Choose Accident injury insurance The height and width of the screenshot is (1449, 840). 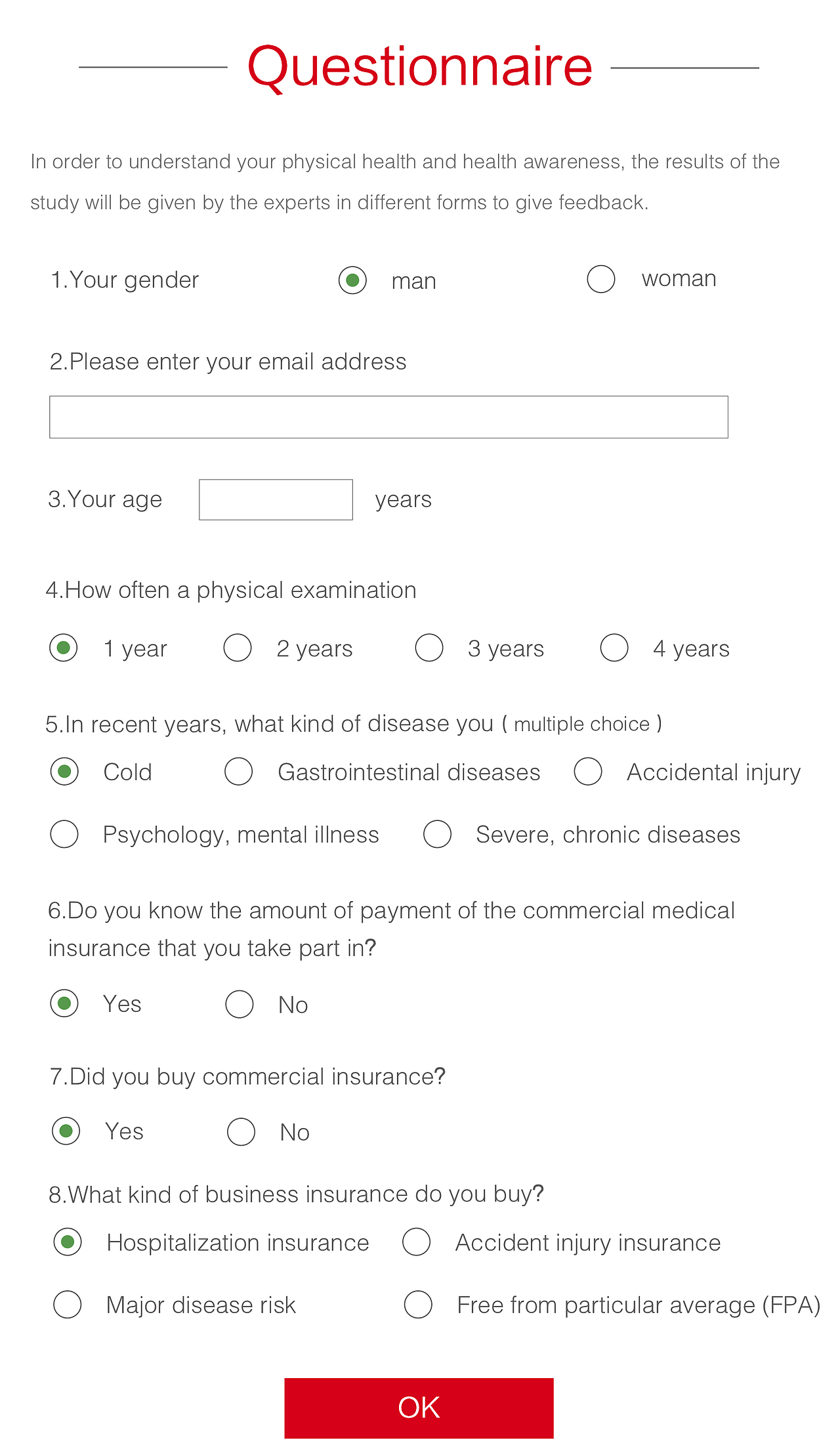click(x=417, y=1242)
